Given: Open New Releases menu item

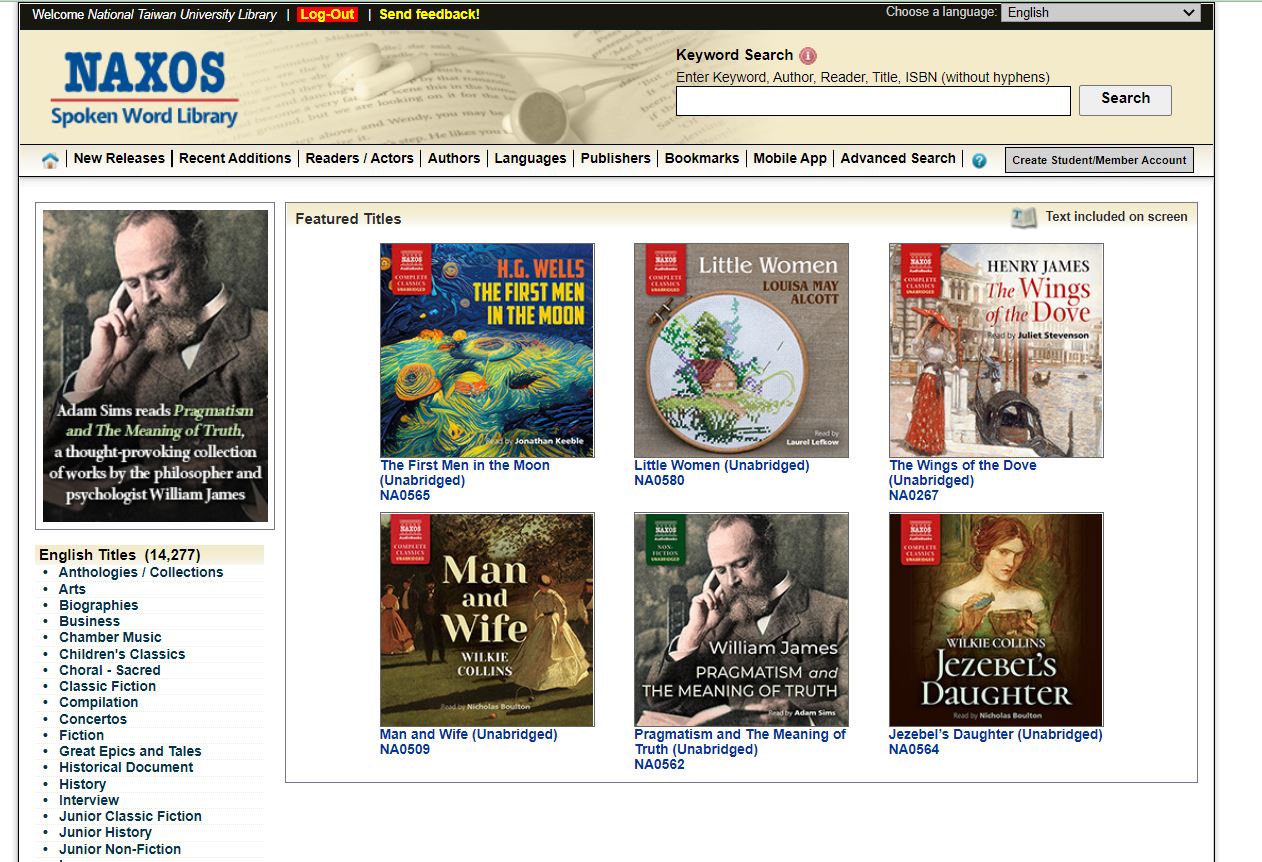Looking at the screenshot, I should point(119,158).
